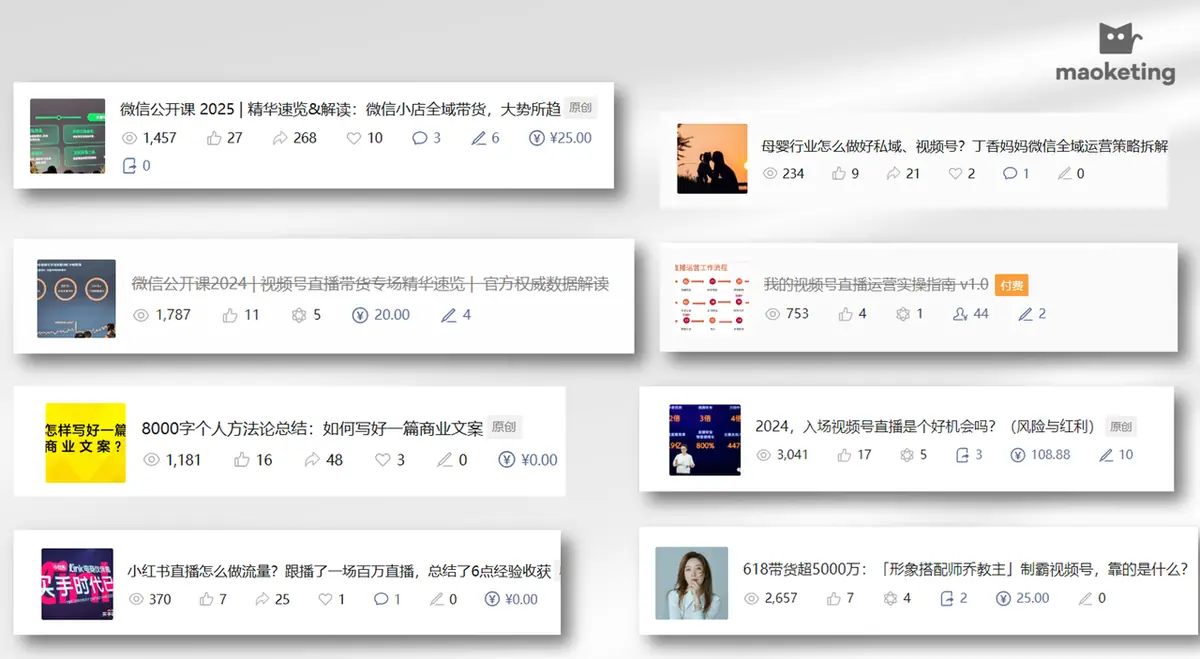This screenshot has height=659, width=1200.
Task: Click the people icon beside 44
Action: (x=960, y=314)
